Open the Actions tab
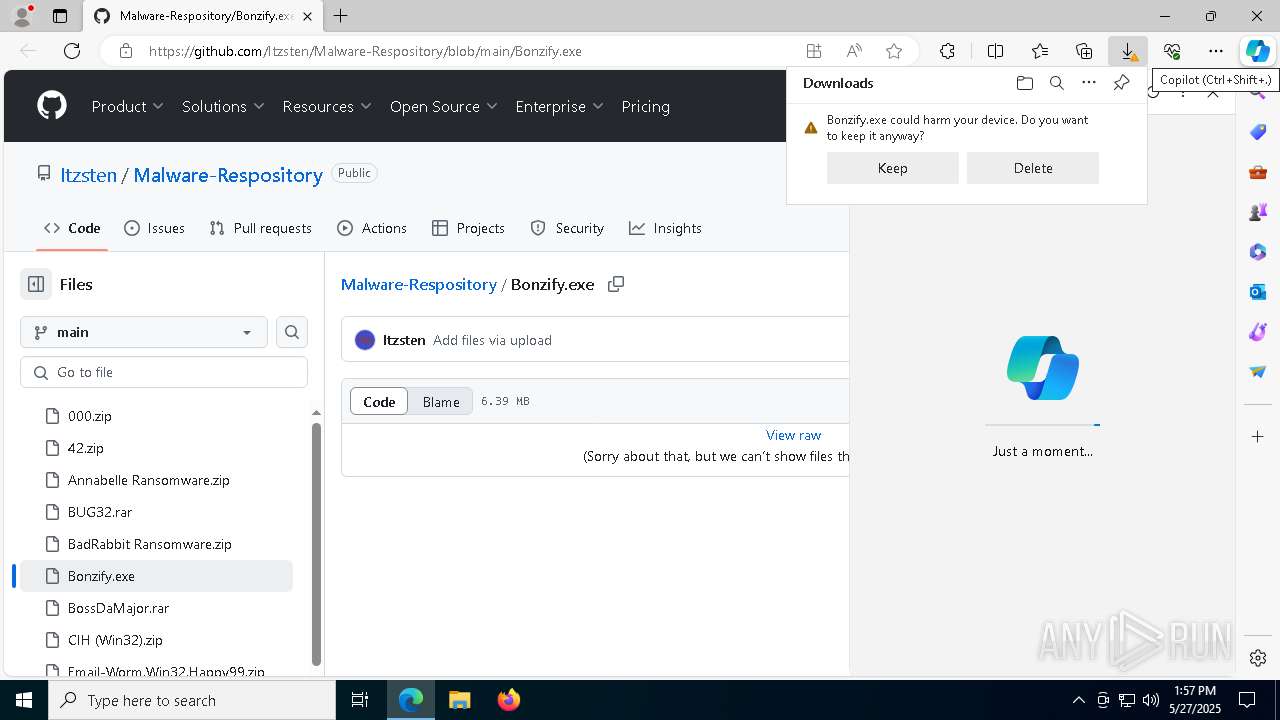This screenshot has width=1280, height=720. tap(372, 228)
